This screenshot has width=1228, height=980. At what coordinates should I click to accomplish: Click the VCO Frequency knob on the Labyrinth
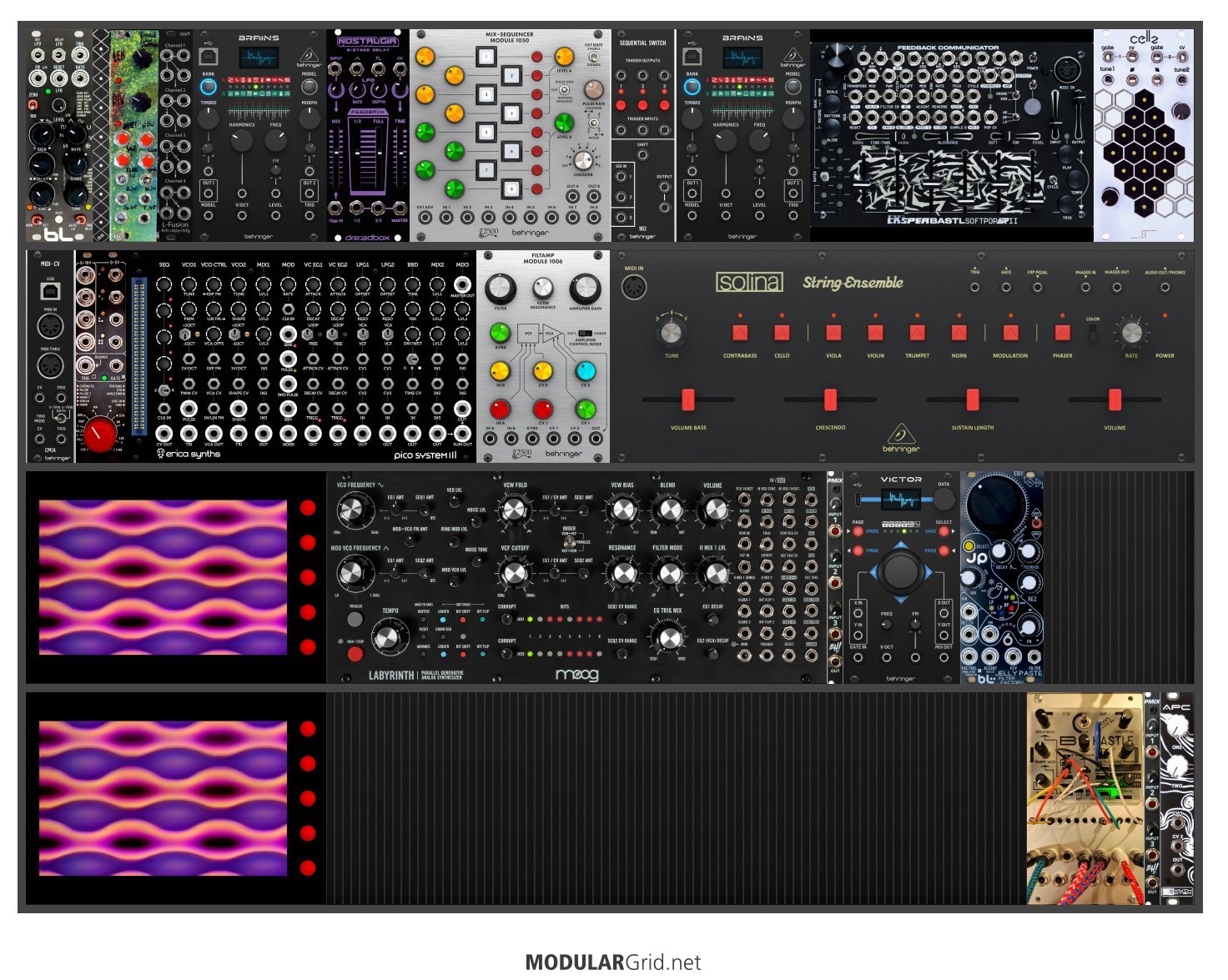tap(356, 509)
